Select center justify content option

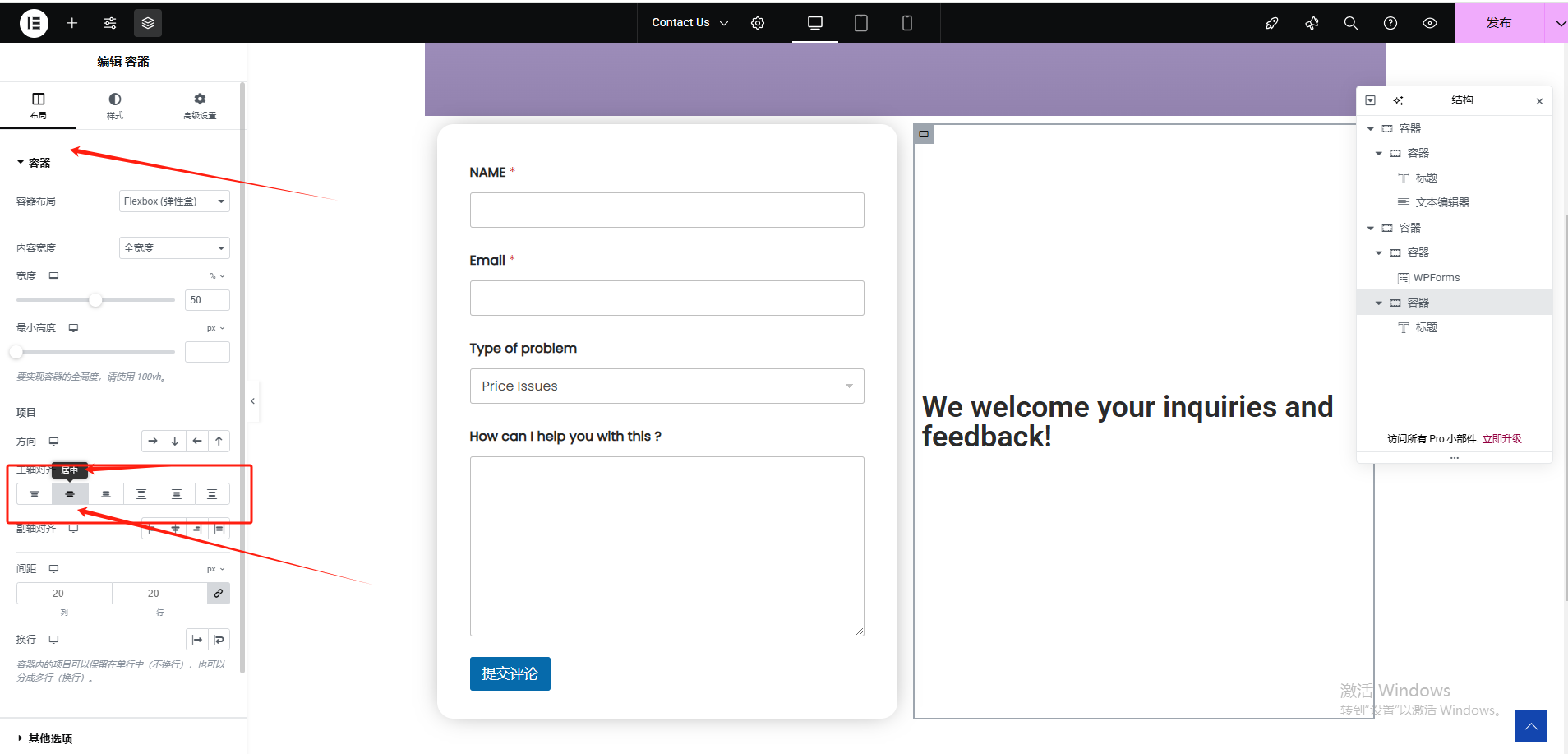click(x=70, y=494)
